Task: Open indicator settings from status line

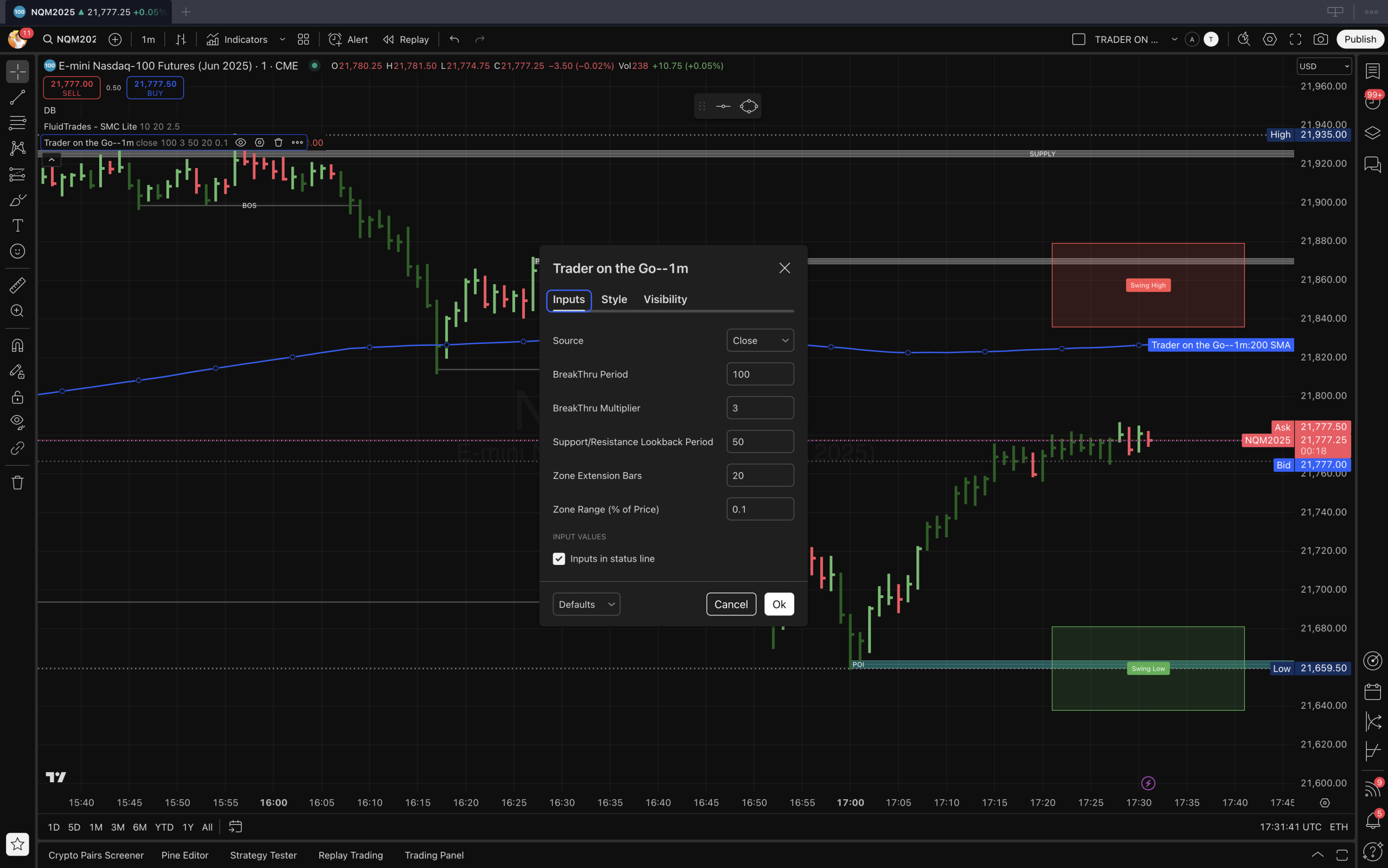Action: [260, 143]
